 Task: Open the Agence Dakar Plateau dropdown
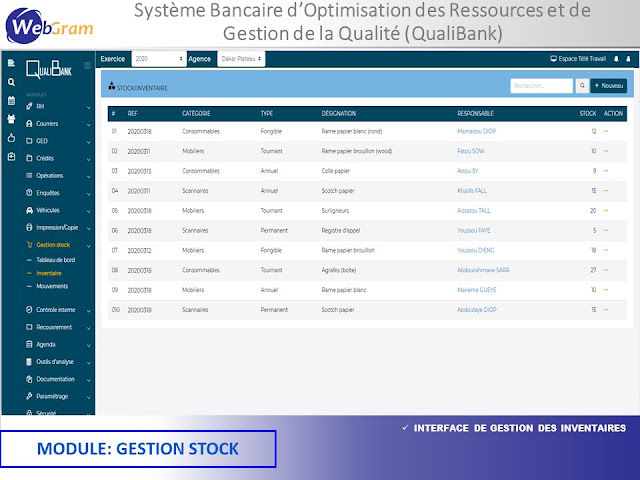[x=241, y=59]
